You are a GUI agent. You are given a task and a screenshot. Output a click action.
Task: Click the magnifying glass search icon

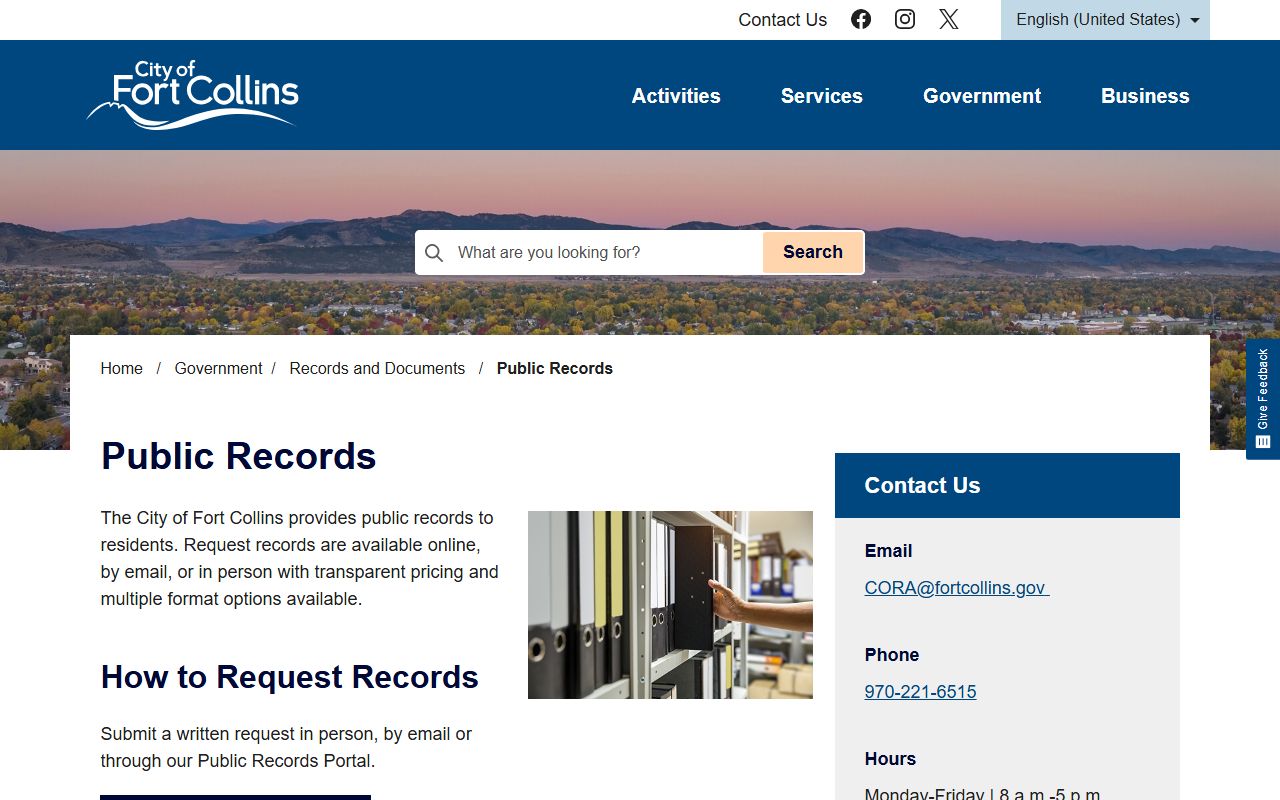(x=434, y=253)
